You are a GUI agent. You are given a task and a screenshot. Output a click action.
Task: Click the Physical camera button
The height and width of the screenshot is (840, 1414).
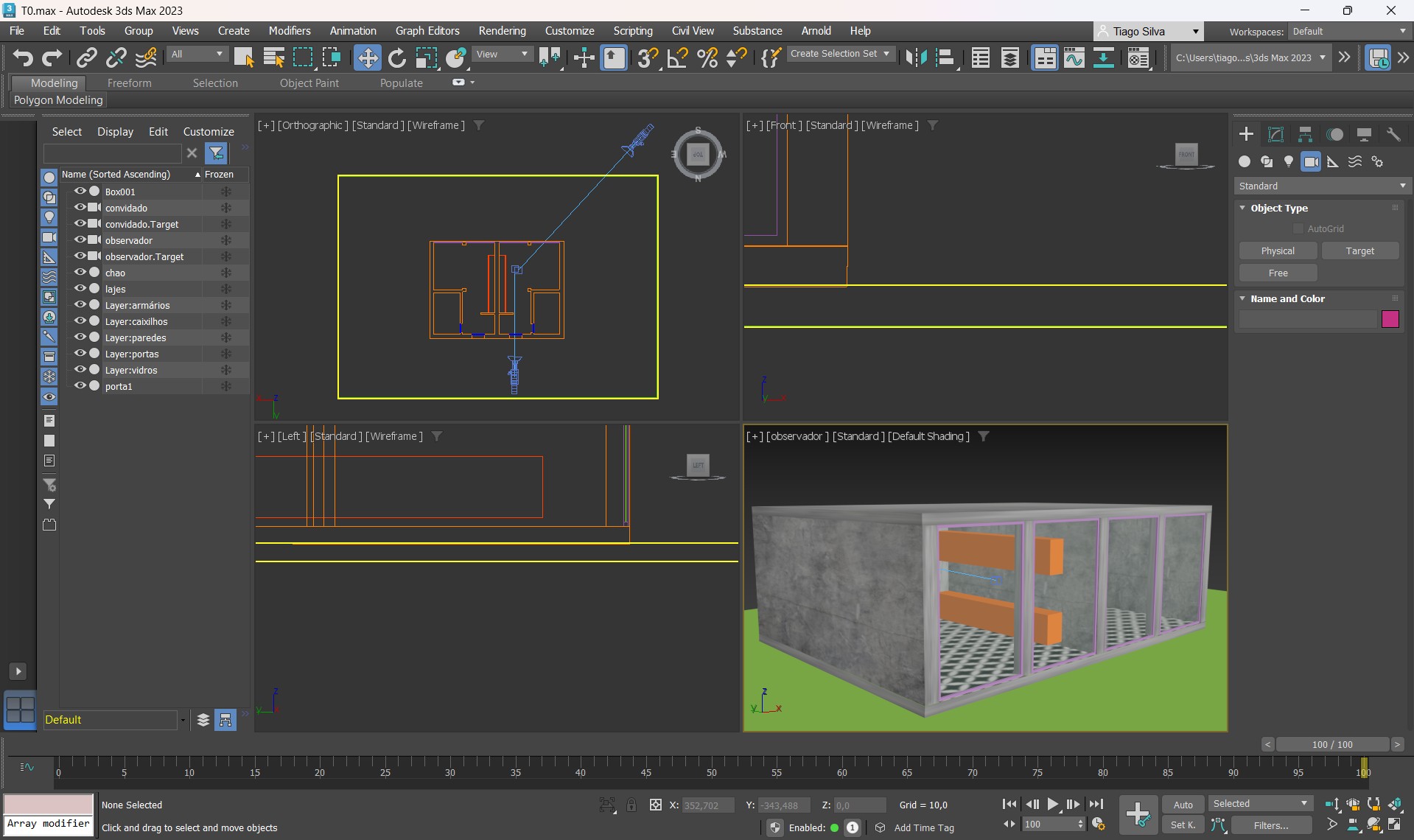pos(1278,251)
